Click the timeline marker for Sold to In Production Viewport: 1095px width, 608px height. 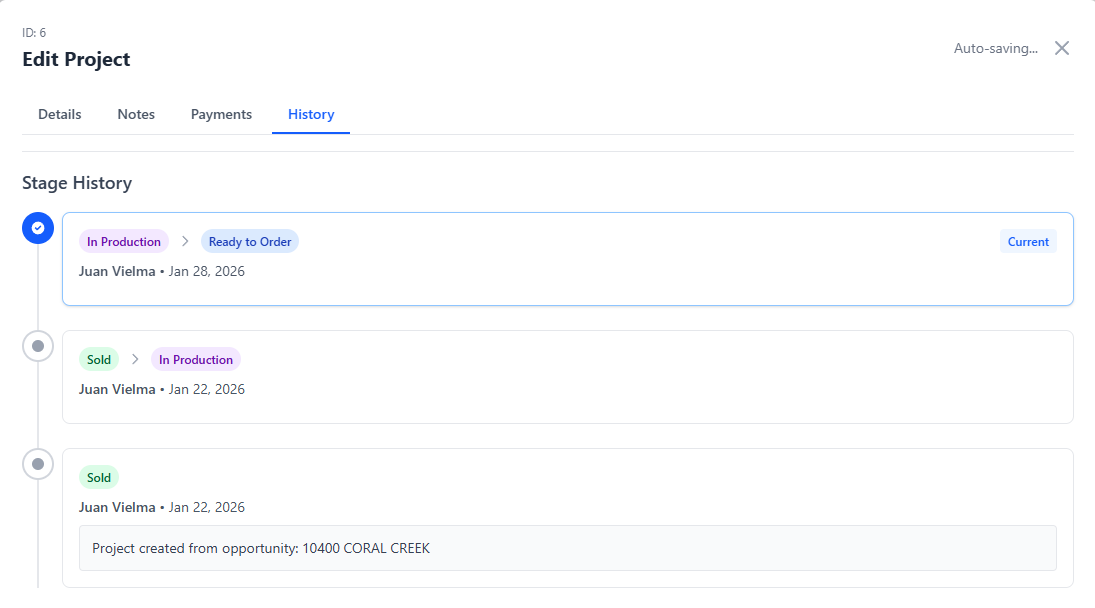click(x=38, y=346)
